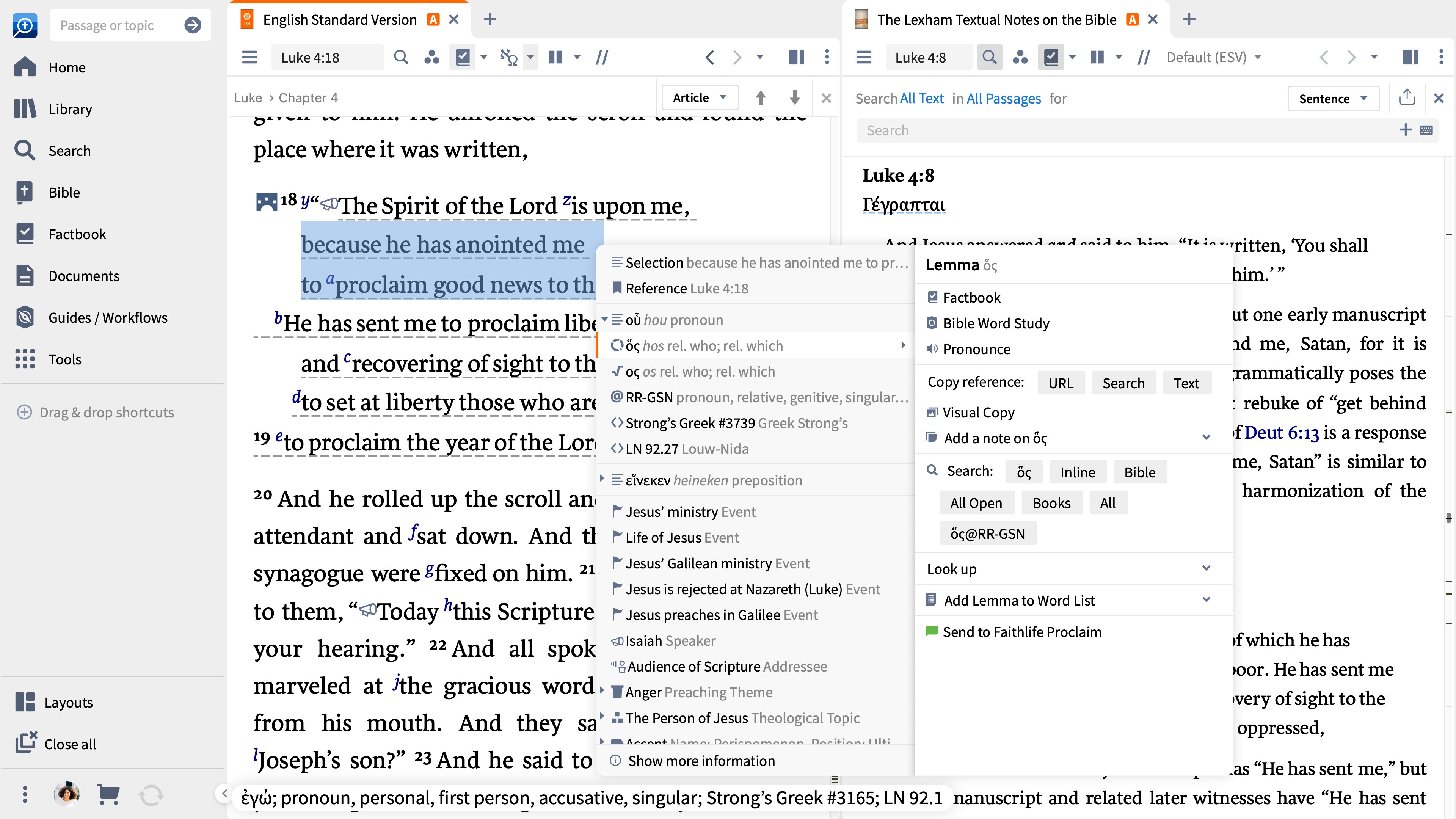Image resolution: width=1456 pixels, height=819 pixels.
Task: Toggle interlinear link icon in ESV toolbar
Action: (x=508, y=57)
